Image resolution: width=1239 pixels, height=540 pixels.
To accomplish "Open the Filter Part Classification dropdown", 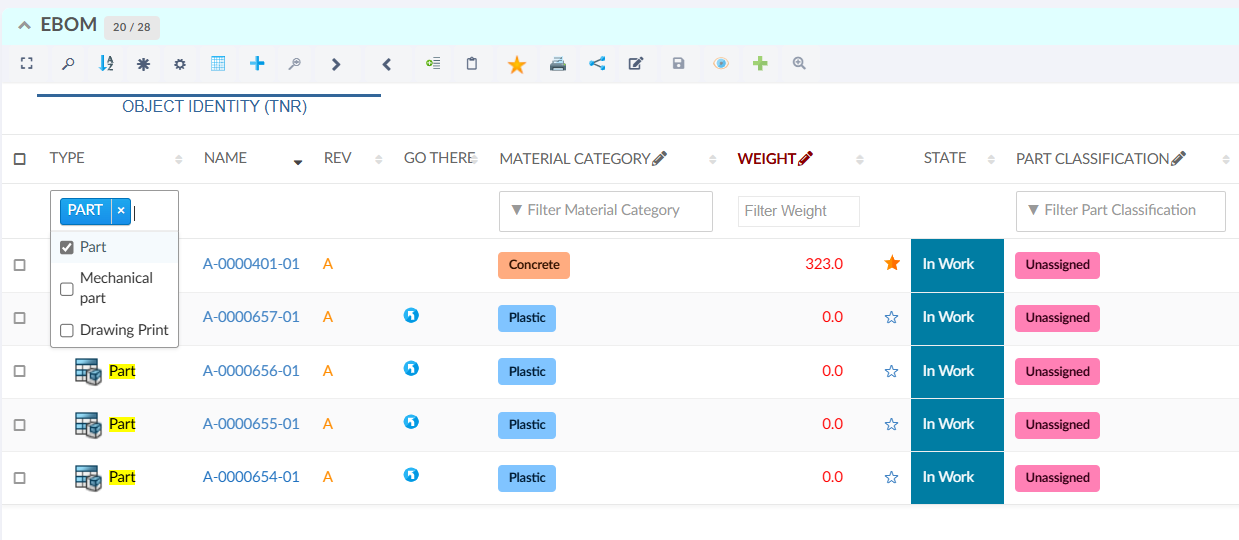I will coord(1120,211).
